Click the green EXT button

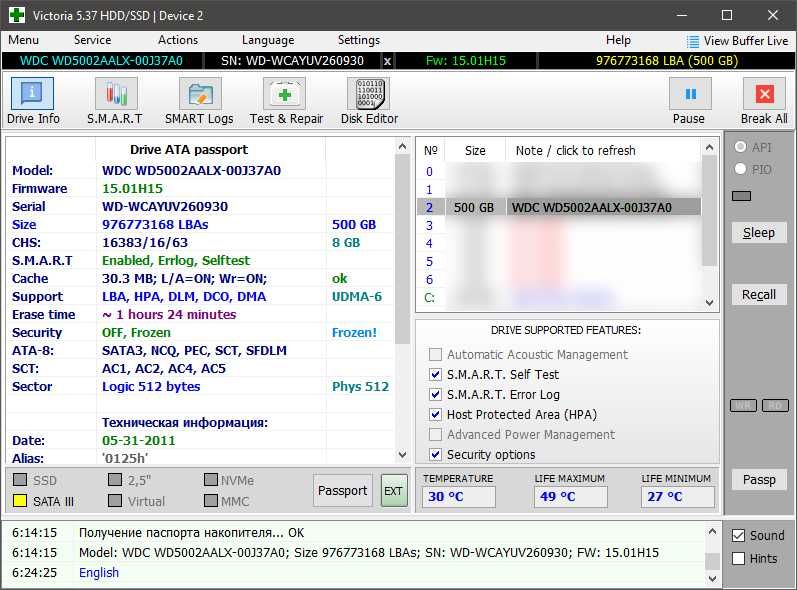point(394,490)
